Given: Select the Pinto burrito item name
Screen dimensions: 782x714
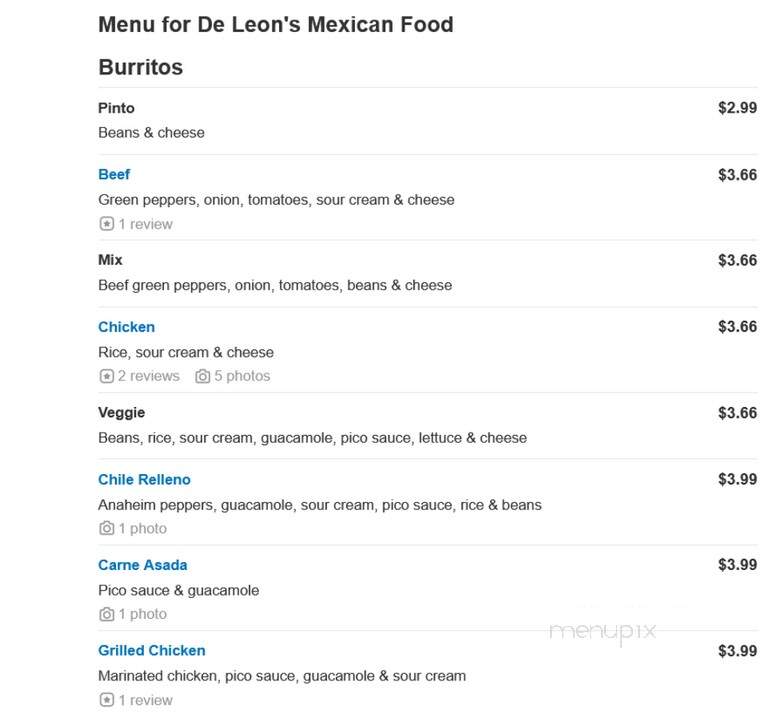Looking at the screenshot, I should point(116,108).
